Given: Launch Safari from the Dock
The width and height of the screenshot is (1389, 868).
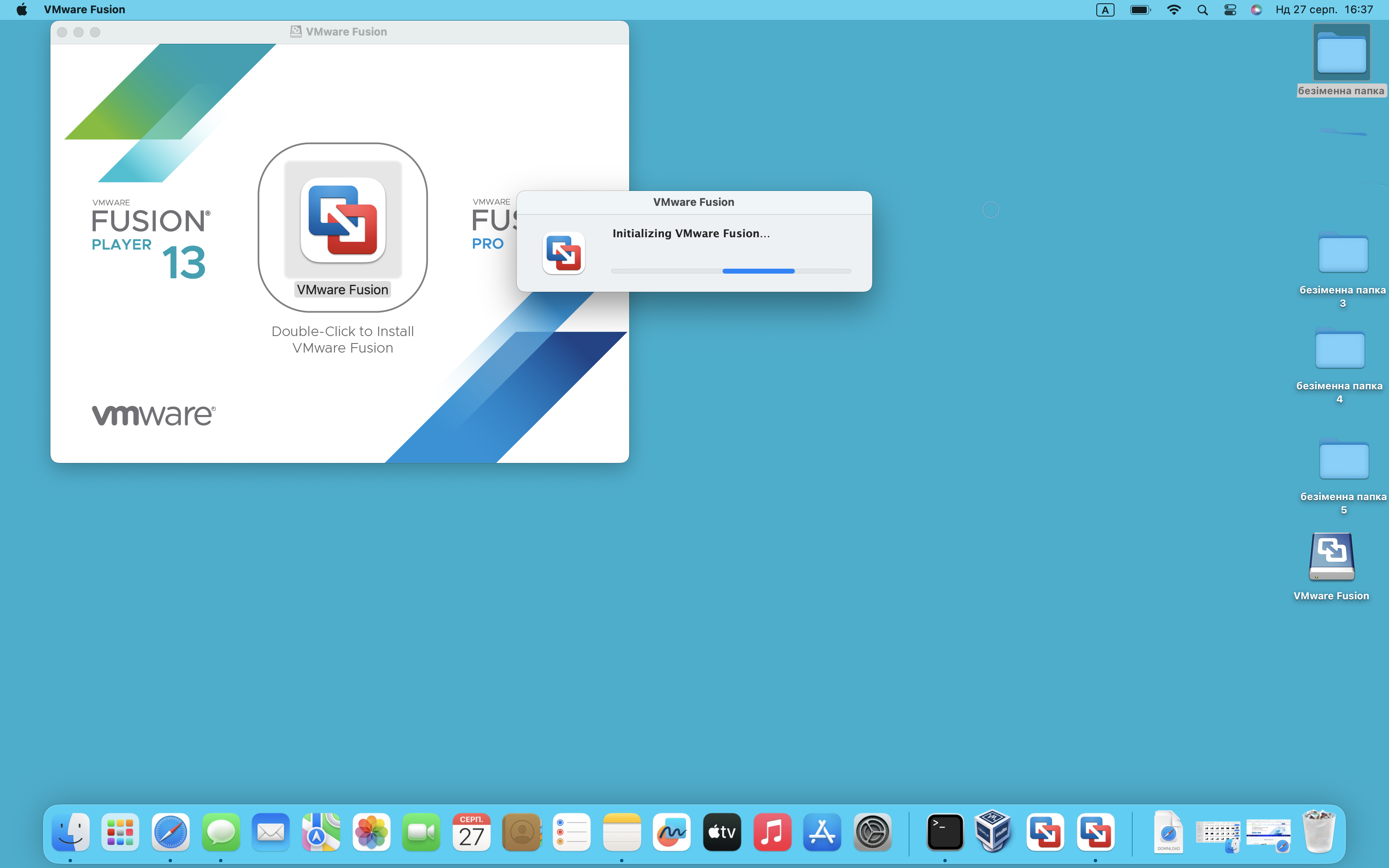Looking at the screenshot, I should click(170, 831).
